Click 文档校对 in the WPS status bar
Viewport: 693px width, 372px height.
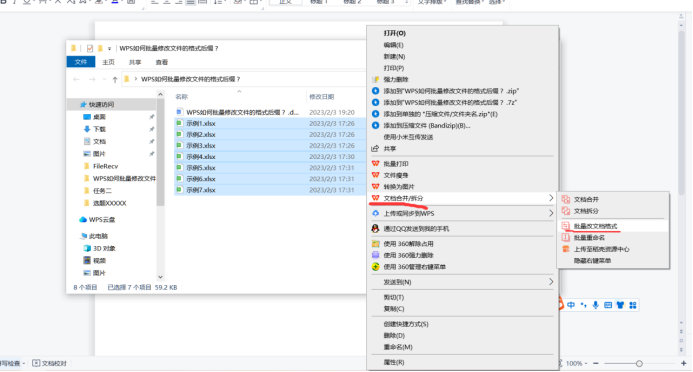(x=50, y=364)
